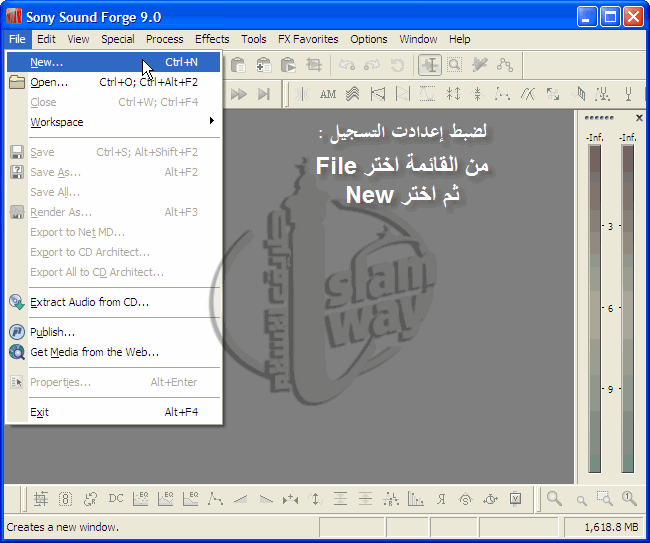Click the Graphic Fade curve icon
The image size is (650, 543).
click(215, 499)
